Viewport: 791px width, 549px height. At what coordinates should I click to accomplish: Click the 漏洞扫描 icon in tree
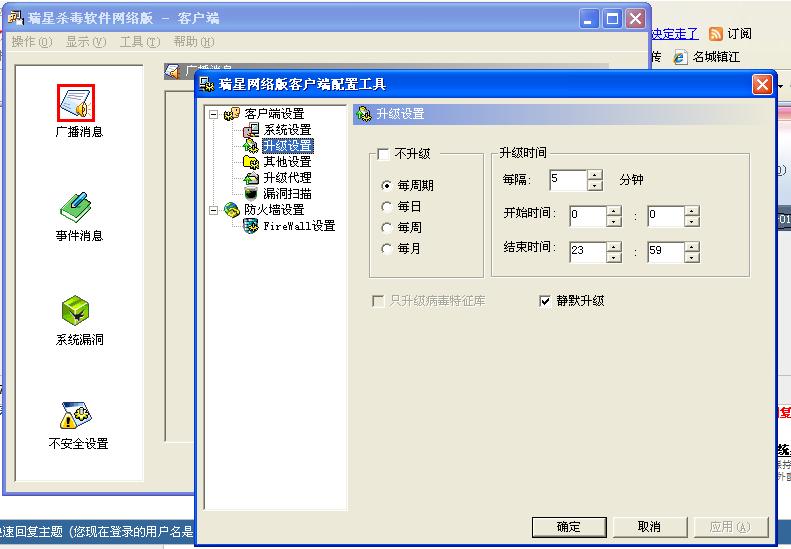coord(251,194)
